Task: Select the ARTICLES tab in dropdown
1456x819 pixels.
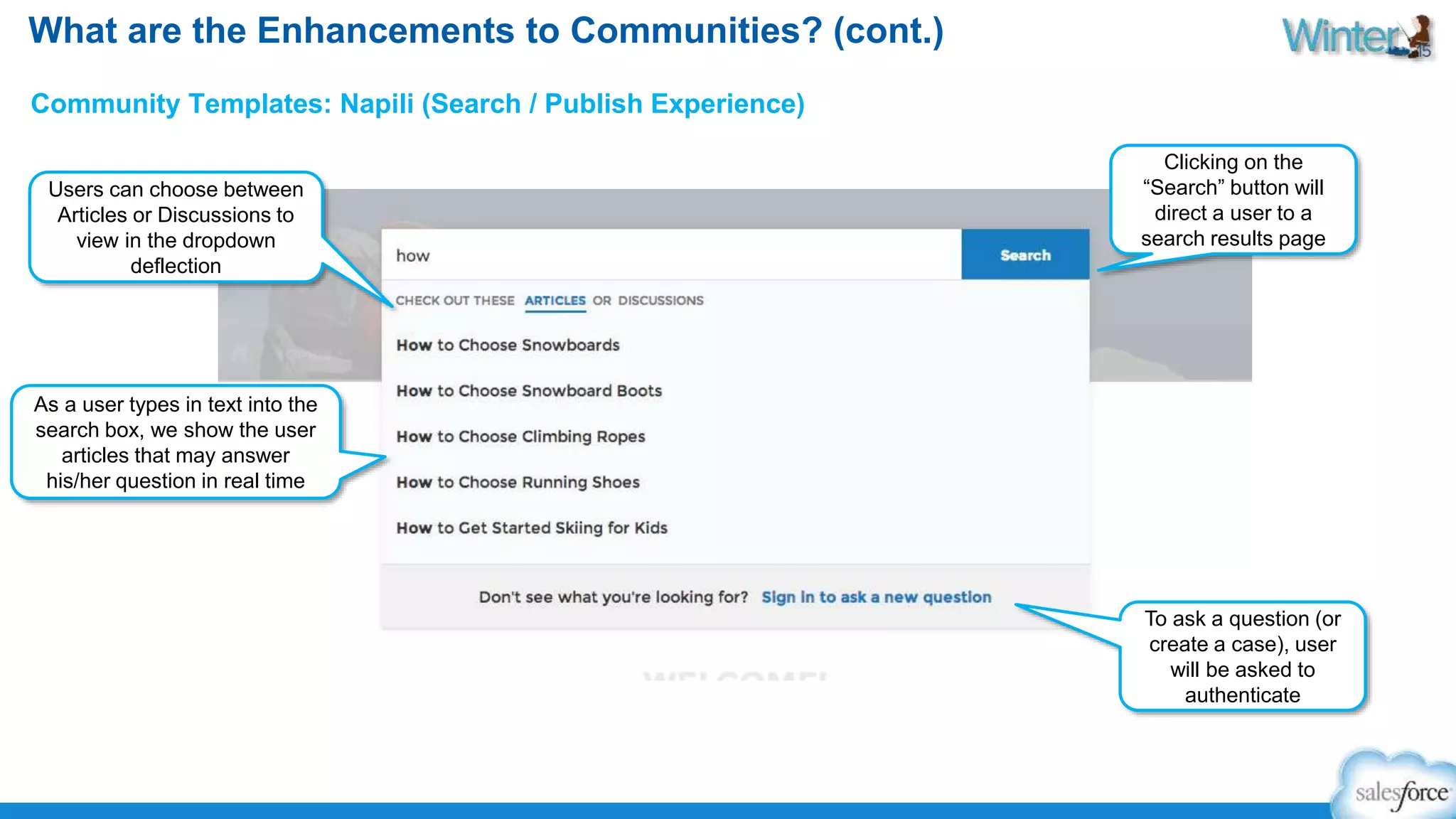Action: pos(555,301)
